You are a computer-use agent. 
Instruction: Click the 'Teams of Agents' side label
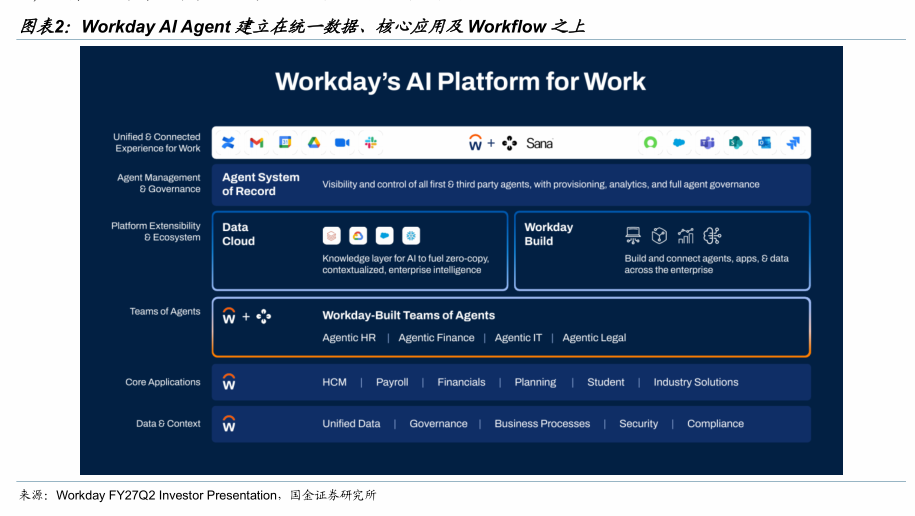coord(165,311)
